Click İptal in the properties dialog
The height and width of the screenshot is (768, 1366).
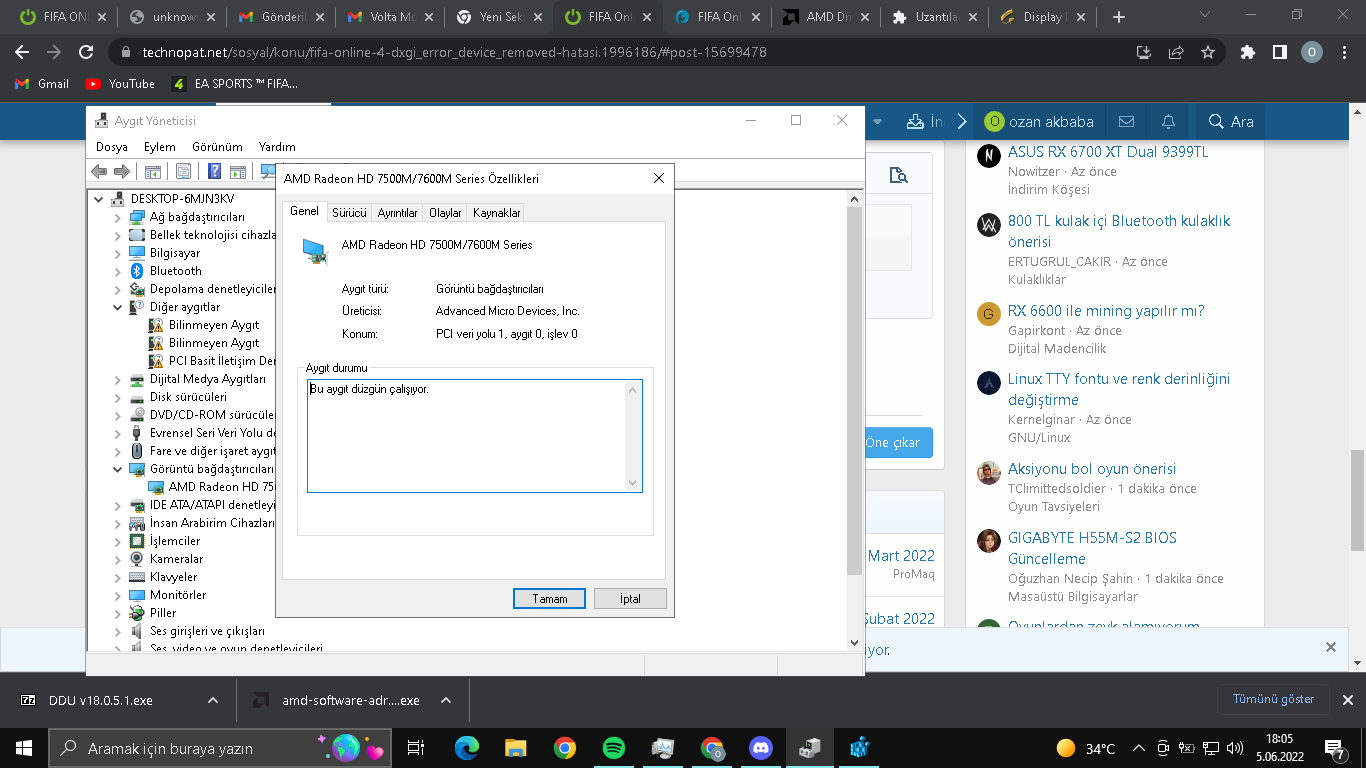(630, 599)
